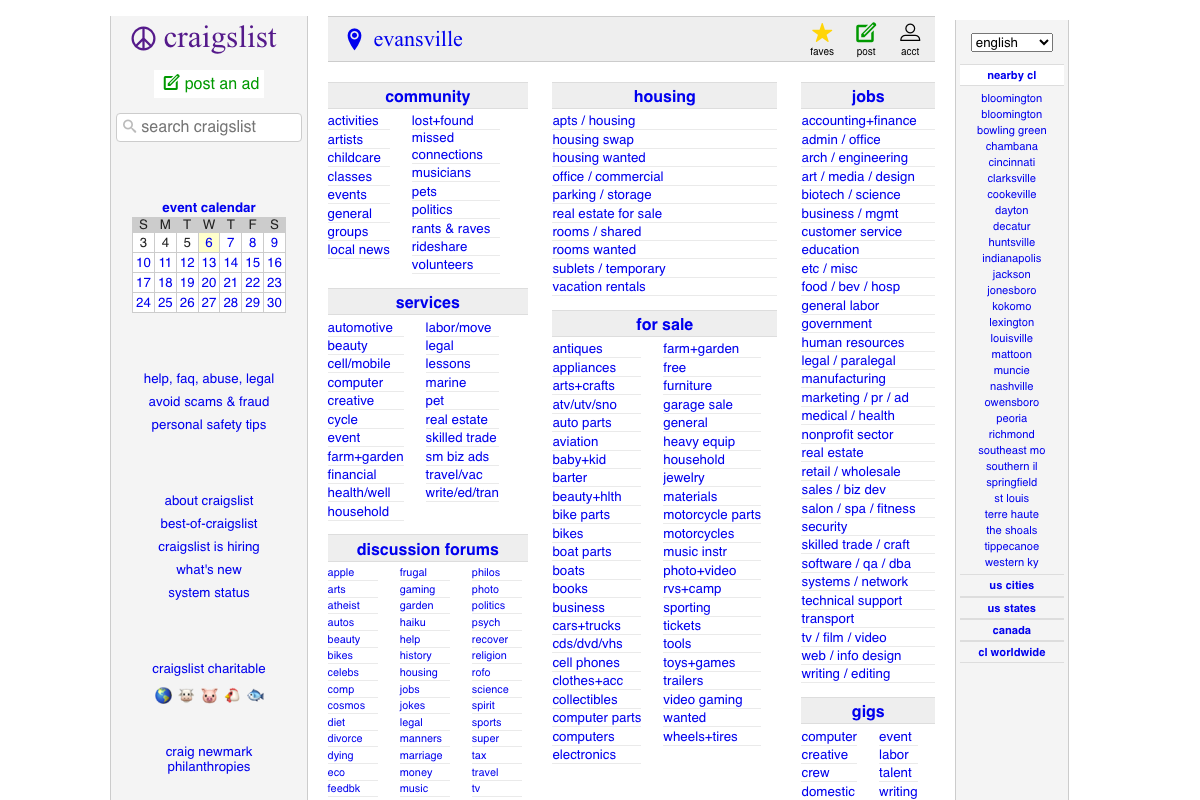Open the volunteers community link
Viewport: 1200px width, 800px height.
(x=442, y=265)
